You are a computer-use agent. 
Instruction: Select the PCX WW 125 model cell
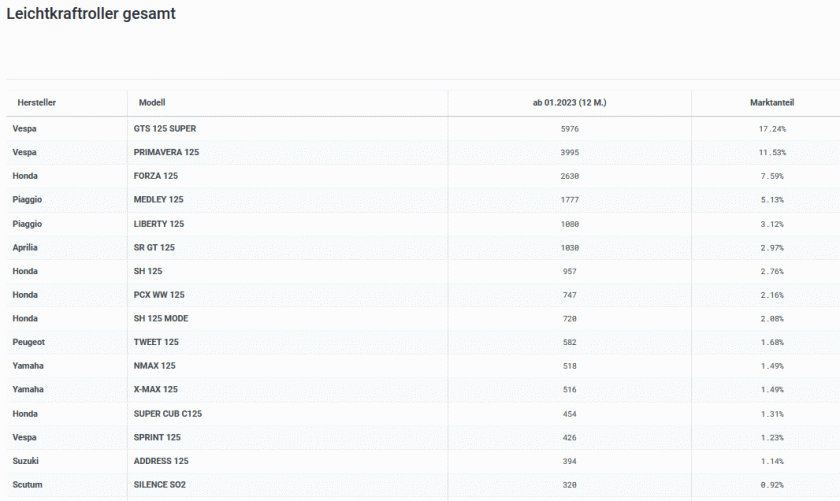(x=159, y=295)
